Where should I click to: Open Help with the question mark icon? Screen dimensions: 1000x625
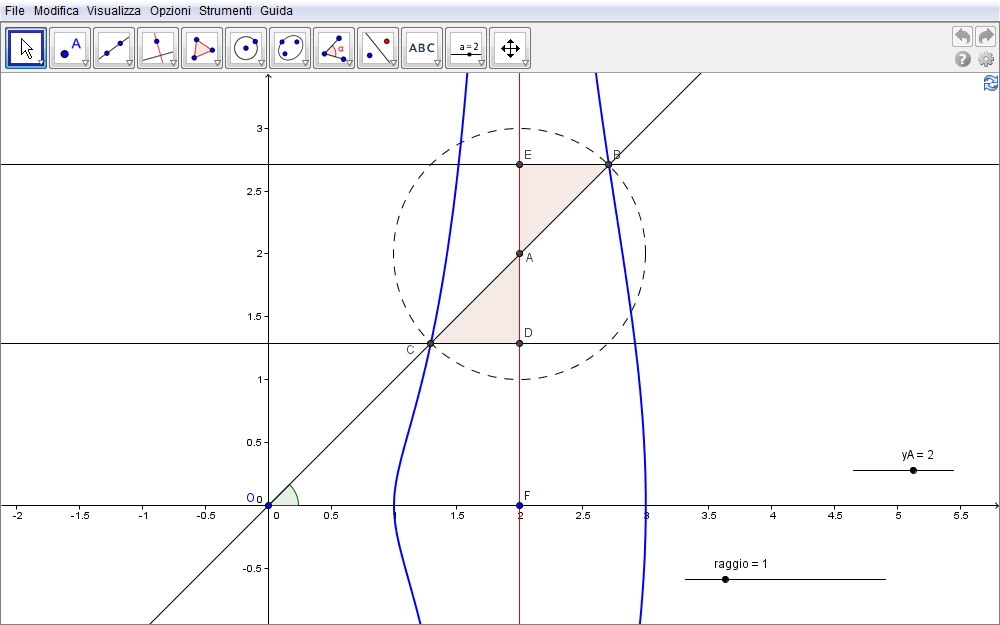point(963,59)
